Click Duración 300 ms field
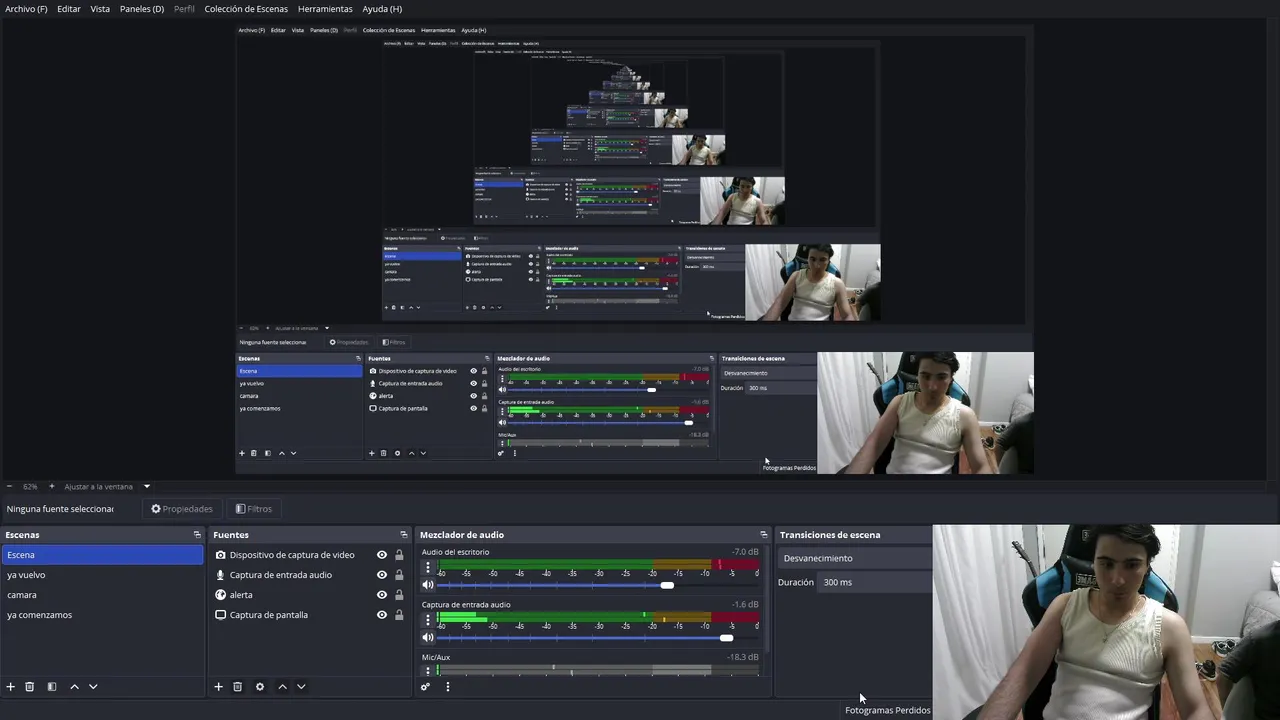1280x720 pixels. point(875,582)
